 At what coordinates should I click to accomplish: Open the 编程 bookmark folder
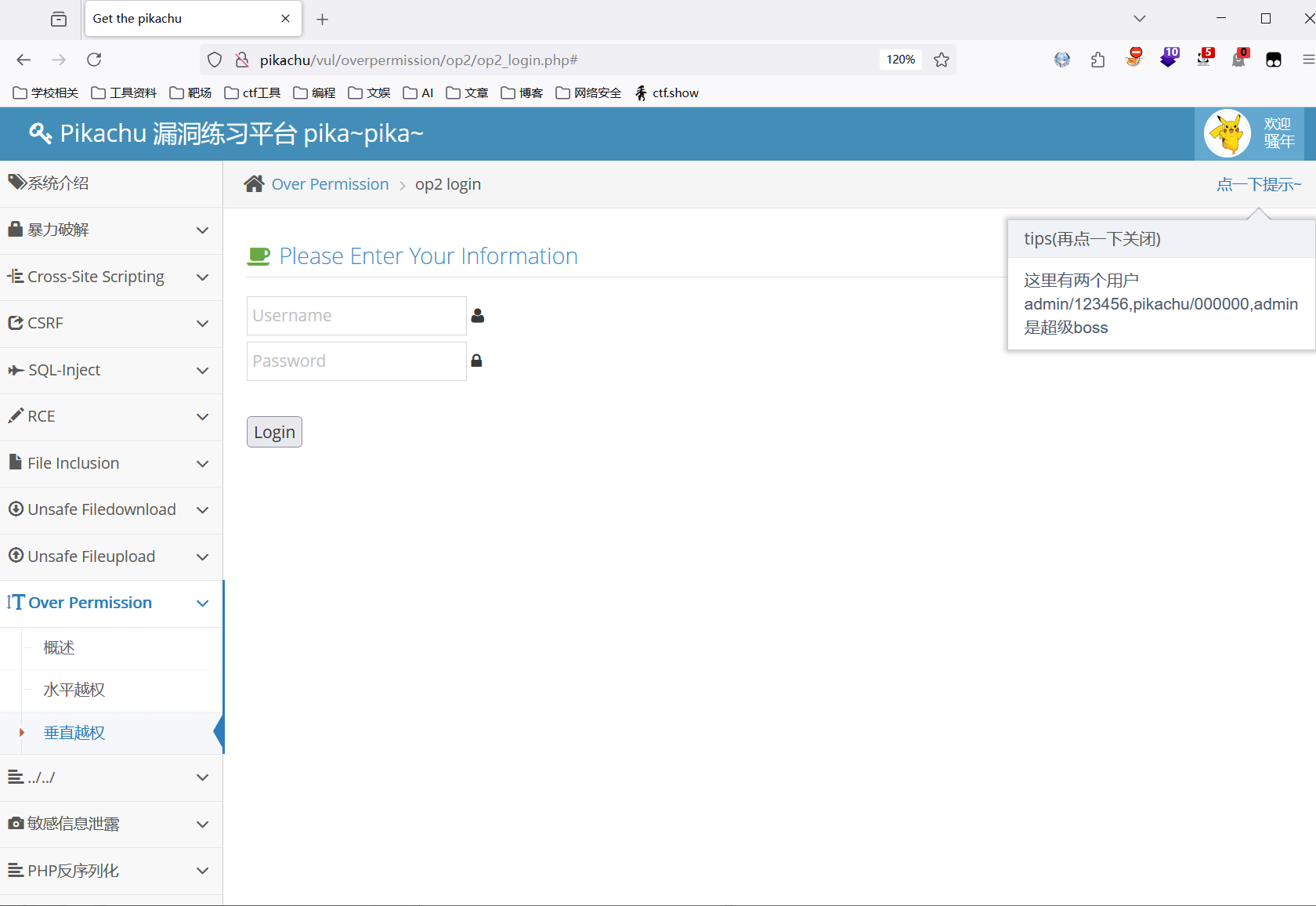pos(314,92)
